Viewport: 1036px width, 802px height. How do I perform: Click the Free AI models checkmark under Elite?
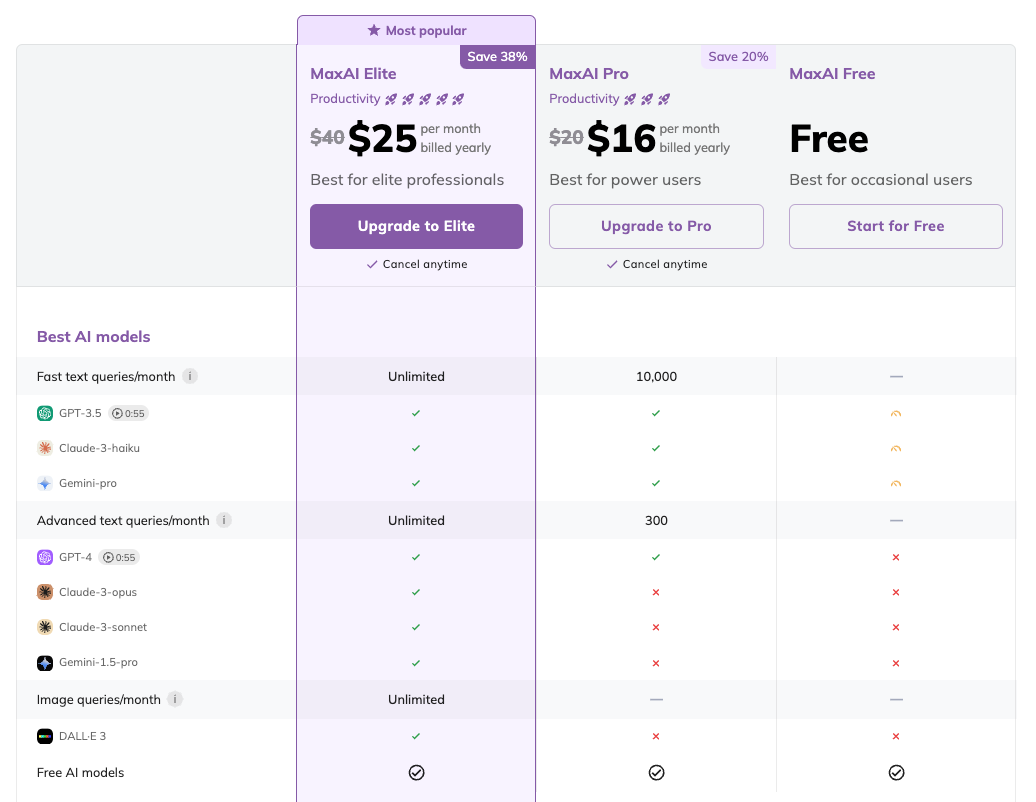click(x=416, y=772)
